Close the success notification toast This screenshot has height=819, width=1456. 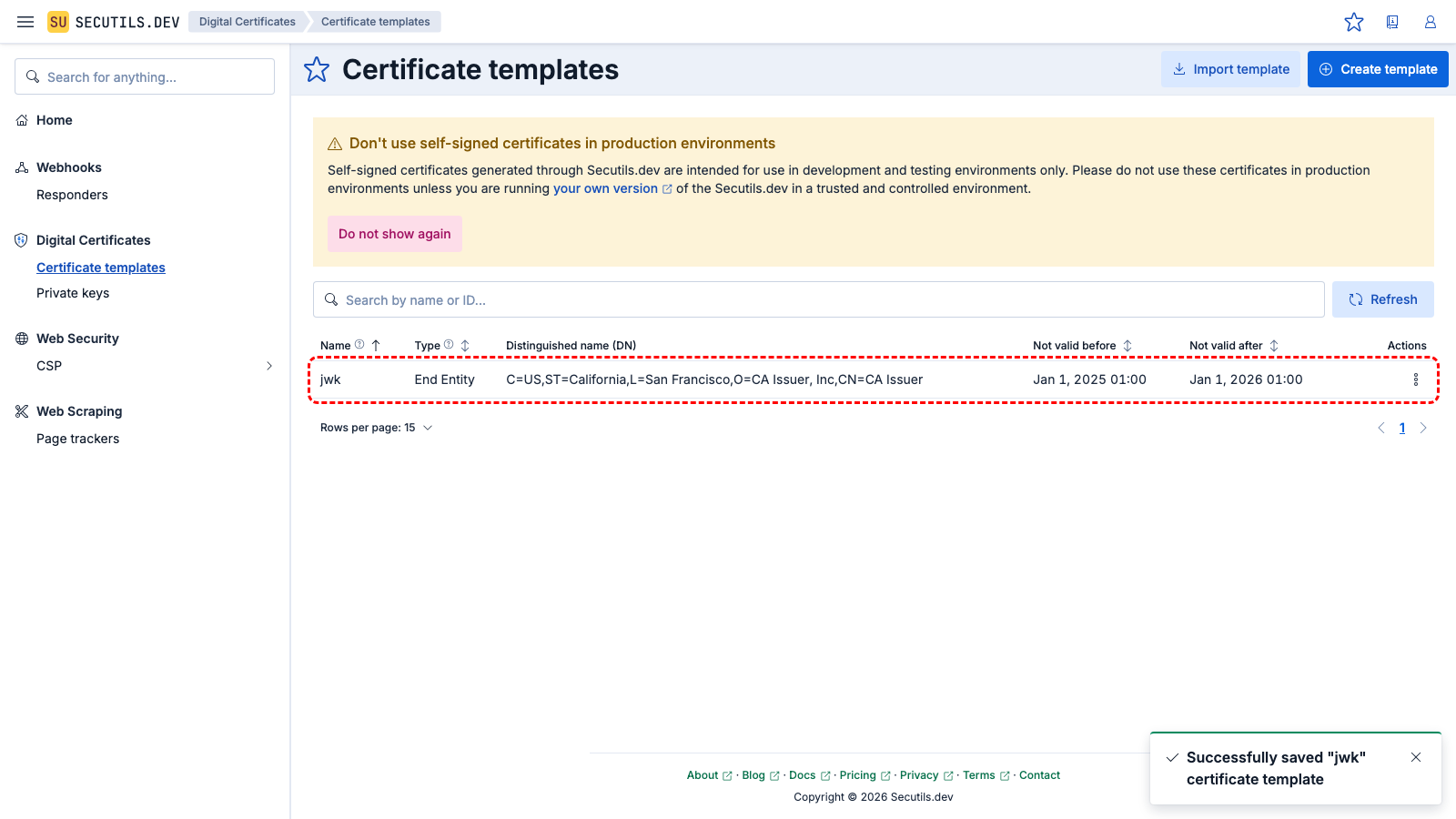coord(1416,757)
